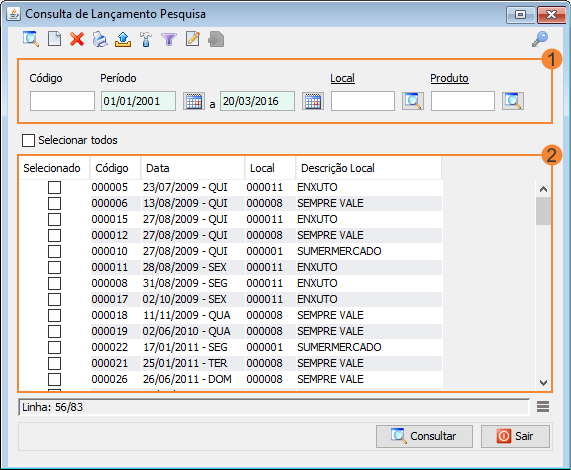Click the Consultar button

424,436
